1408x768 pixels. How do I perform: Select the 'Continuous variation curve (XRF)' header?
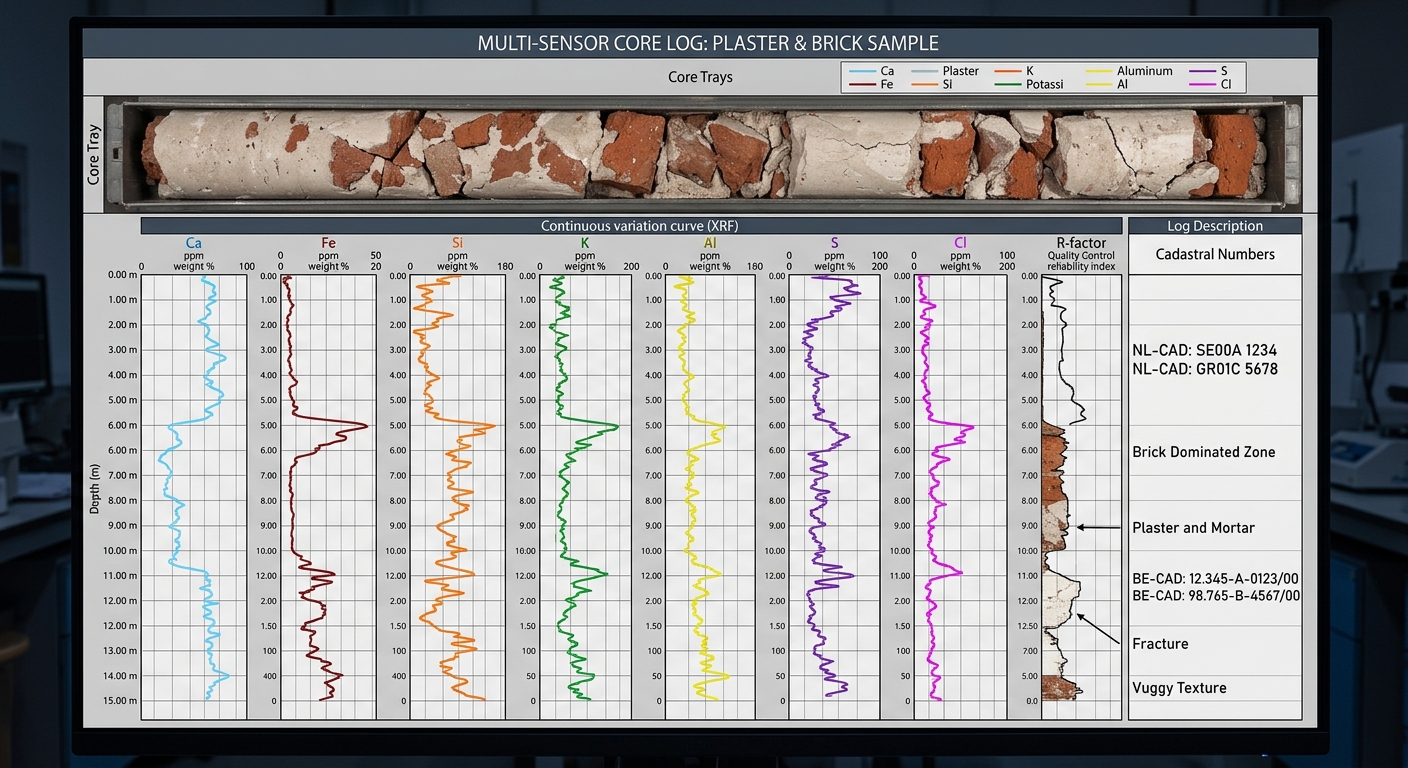click(631, 226)
